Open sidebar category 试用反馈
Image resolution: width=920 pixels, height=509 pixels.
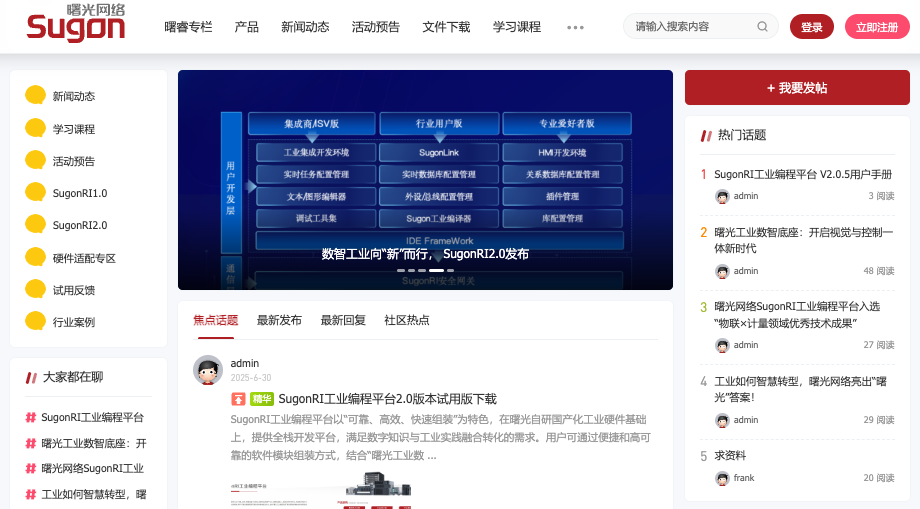pyautogui.click(x=73, y=290)
